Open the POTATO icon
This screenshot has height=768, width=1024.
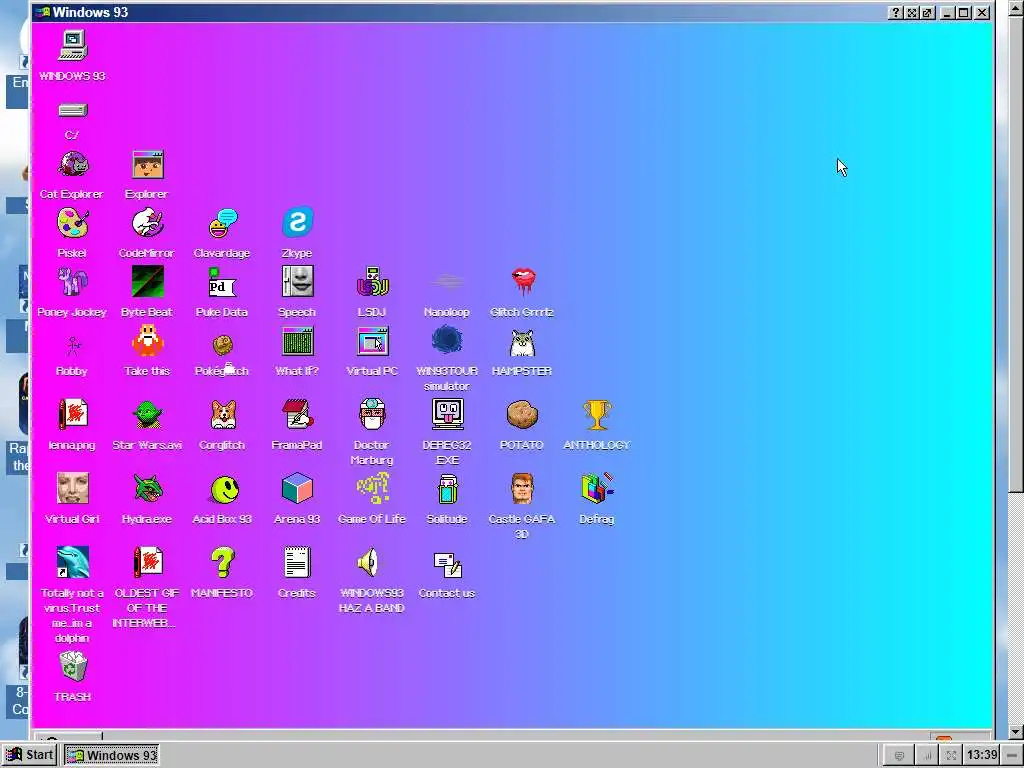coord(522,414)
